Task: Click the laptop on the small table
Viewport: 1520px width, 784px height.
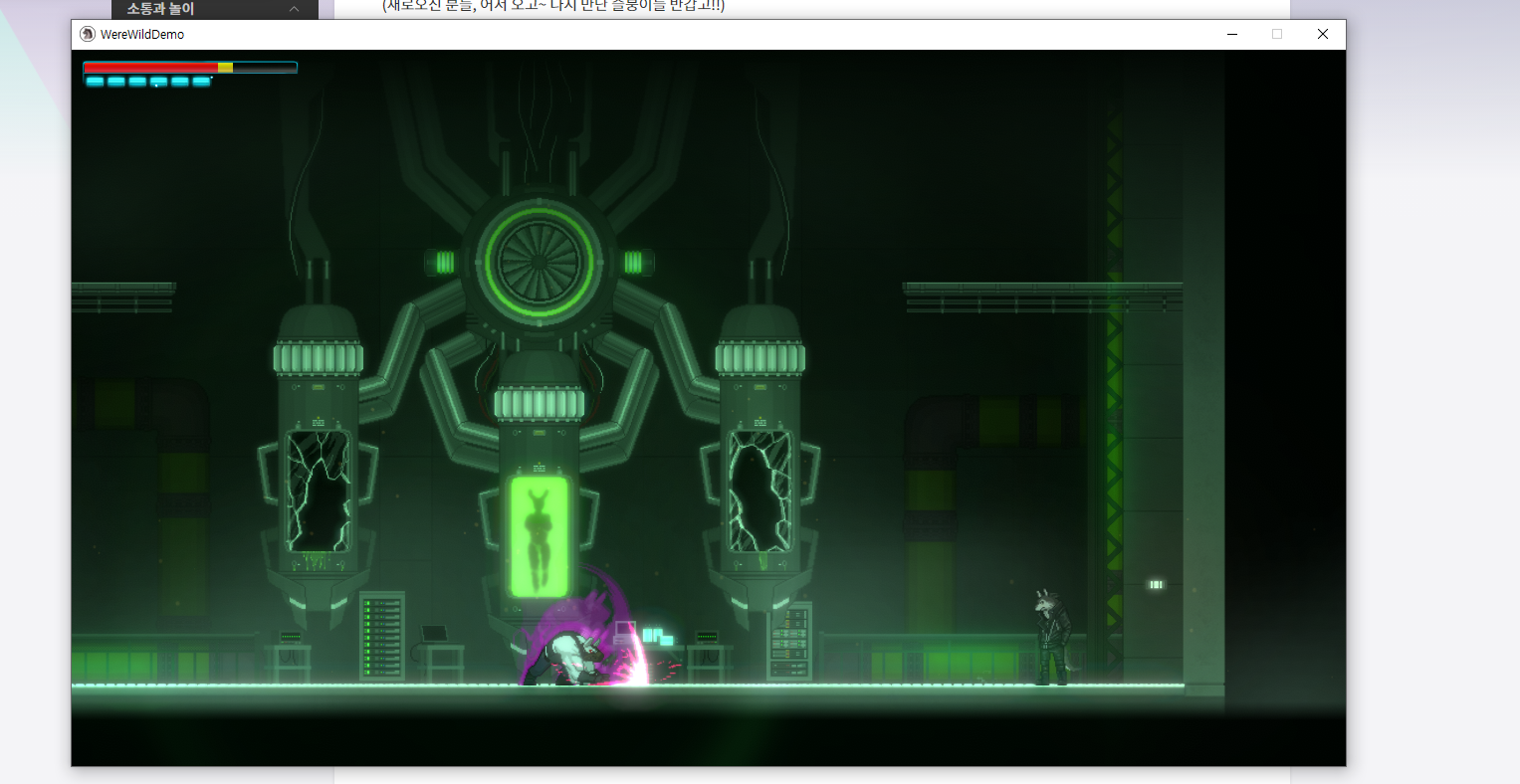Action: 435,634
